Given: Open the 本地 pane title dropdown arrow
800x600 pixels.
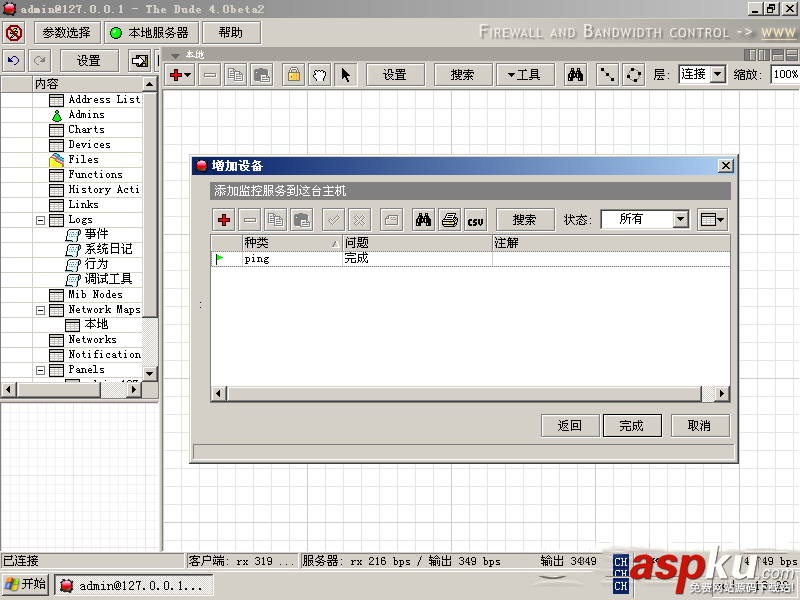Looking at the screenshot, I should tap(176, 55).
